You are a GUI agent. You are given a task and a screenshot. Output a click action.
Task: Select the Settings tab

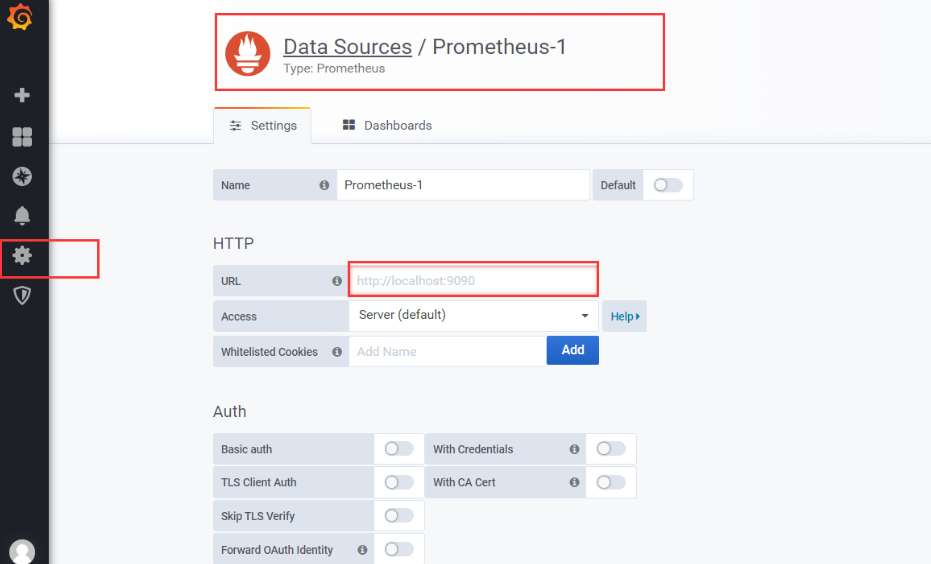tap(262, 125)
